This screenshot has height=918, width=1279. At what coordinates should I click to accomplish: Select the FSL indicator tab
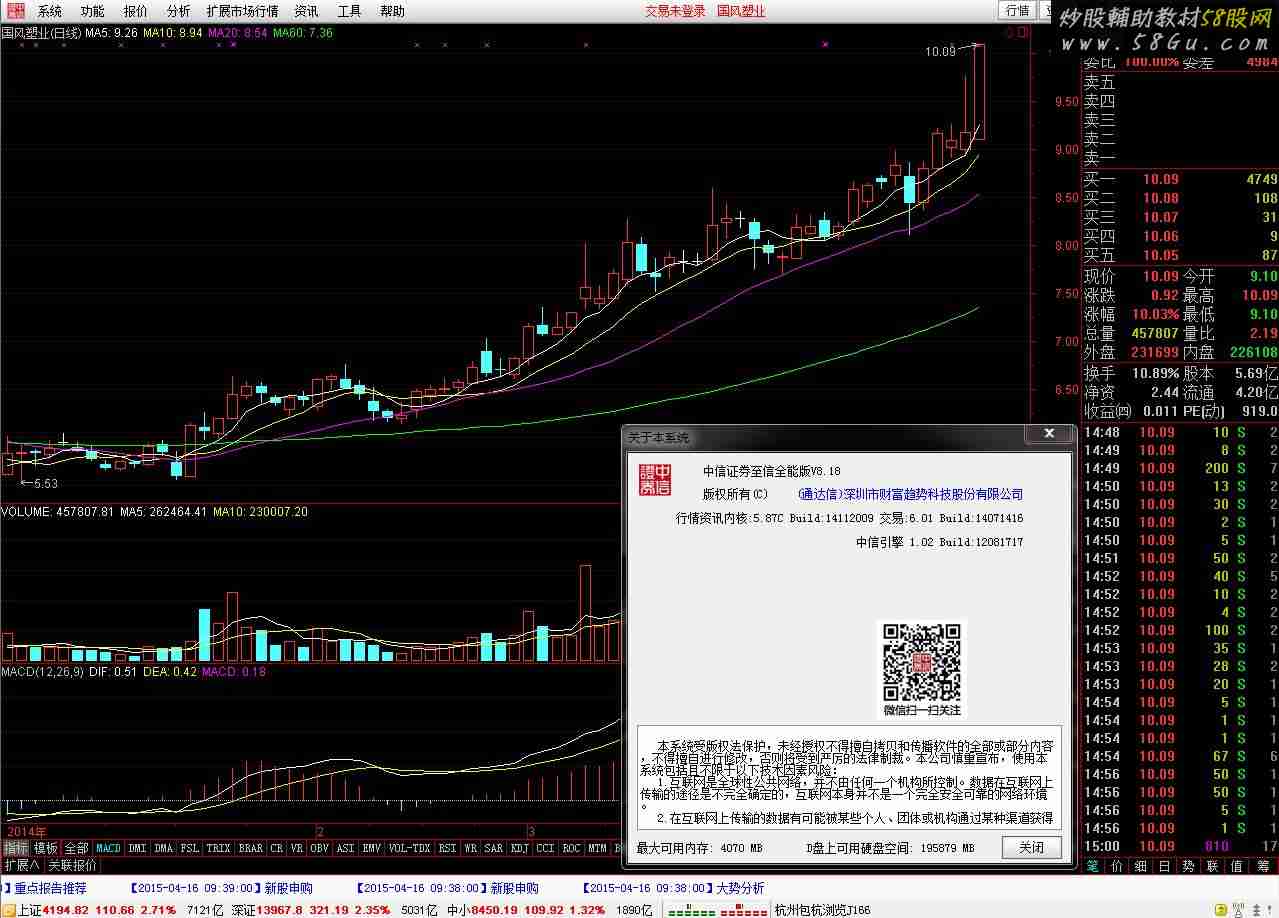(190, 848)
